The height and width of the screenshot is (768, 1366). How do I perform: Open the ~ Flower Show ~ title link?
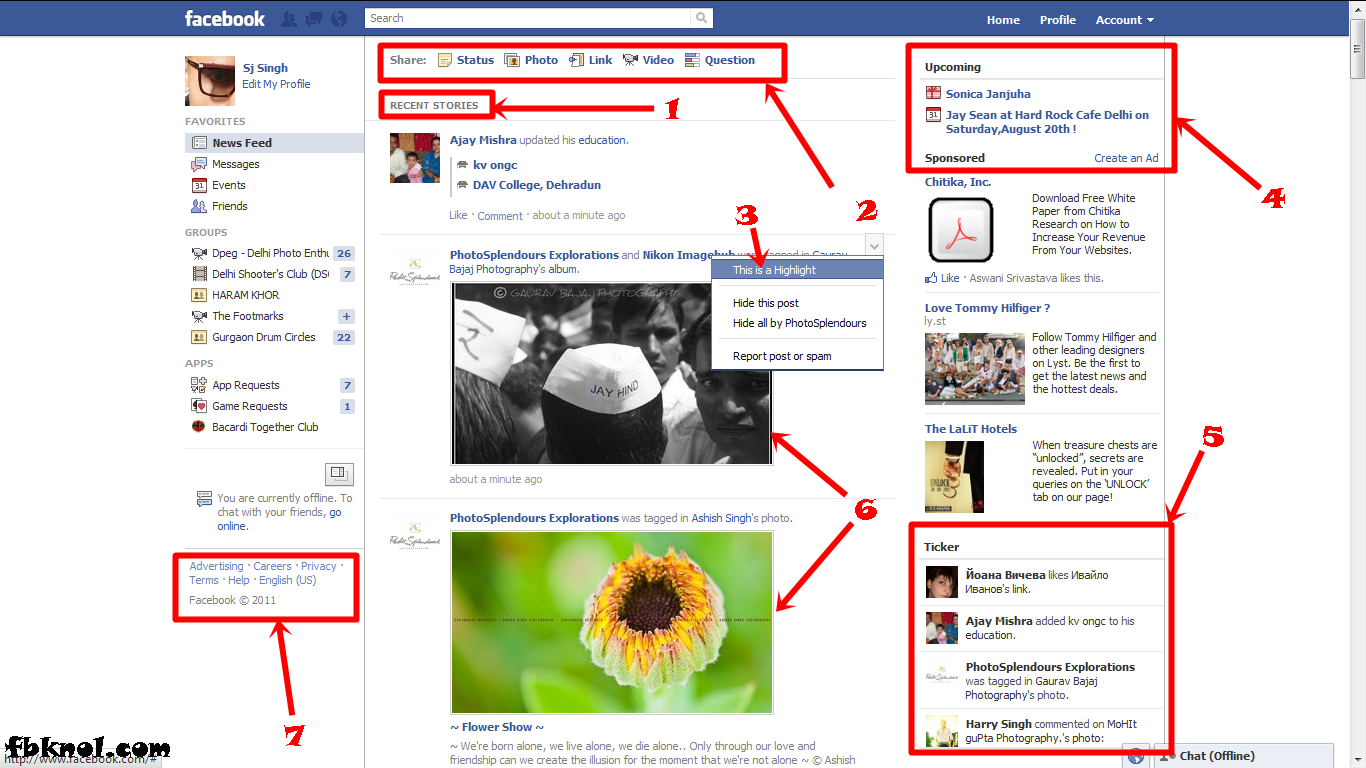tap(497, 727)
